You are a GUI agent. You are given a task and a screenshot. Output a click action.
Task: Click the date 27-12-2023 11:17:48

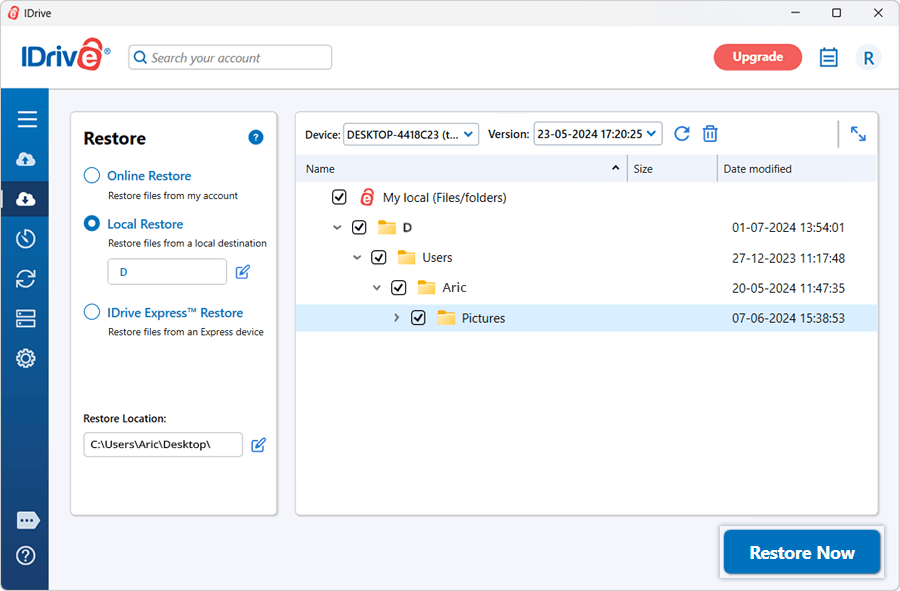788,258
